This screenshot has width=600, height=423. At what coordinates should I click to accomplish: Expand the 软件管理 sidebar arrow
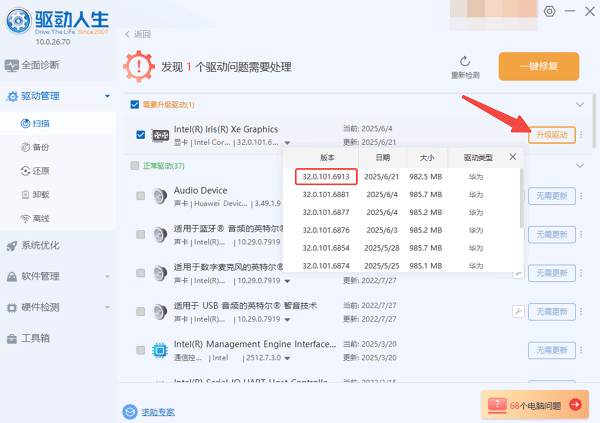(x=108, y=276)
